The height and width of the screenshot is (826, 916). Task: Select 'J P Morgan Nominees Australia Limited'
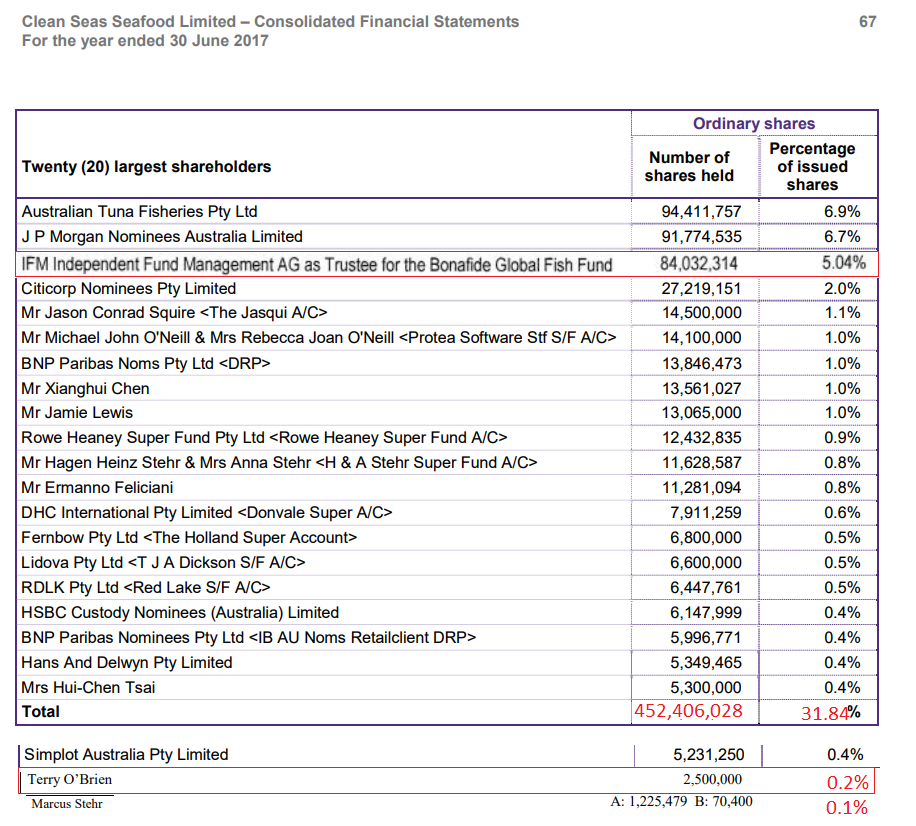coord(162,237)
